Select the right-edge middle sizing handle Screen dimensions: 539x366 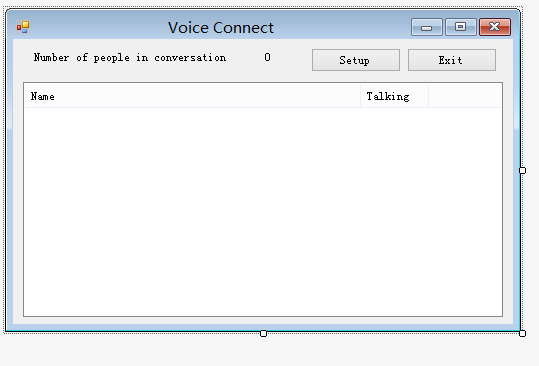(x=522, y=170)
